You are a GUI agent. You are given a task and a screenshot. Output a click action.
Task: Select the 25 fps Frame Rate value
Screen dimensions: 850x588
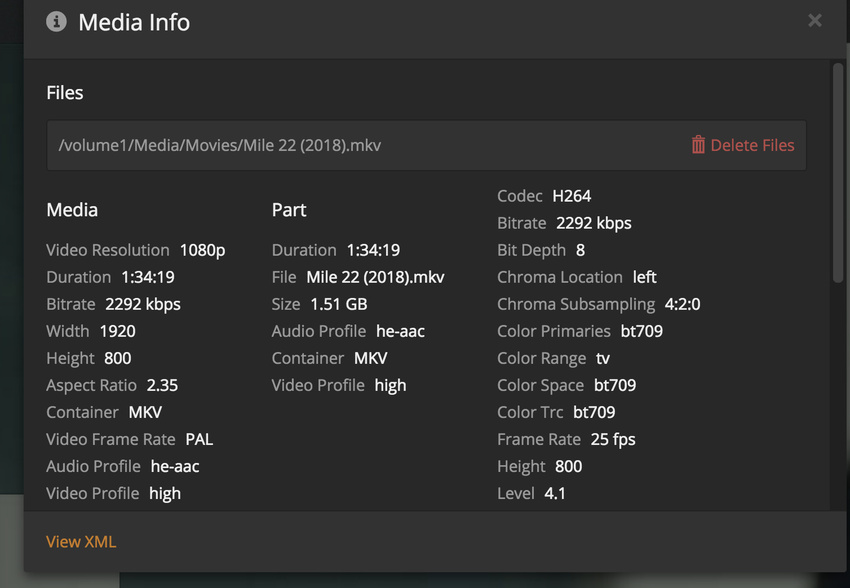pyautogui.click(x=612, y=439)
